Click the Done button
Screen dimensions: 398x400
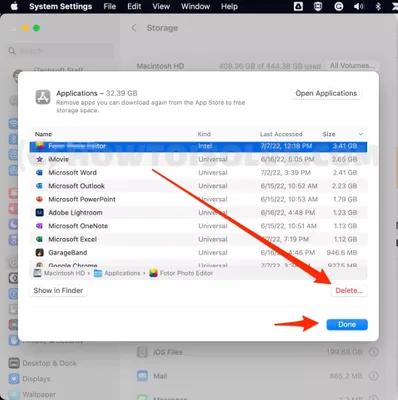click(x=347, y=325)
